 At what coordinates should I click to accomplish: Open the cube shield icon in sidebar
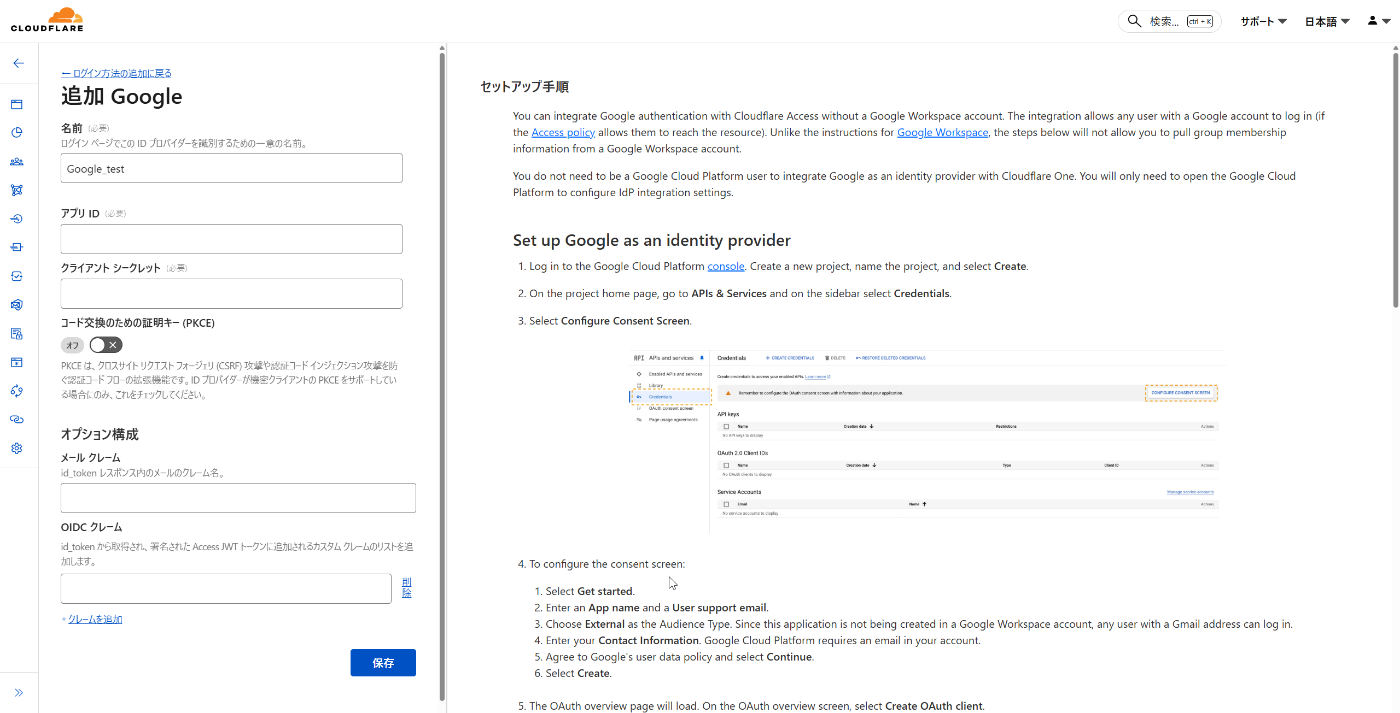point(17,305)
